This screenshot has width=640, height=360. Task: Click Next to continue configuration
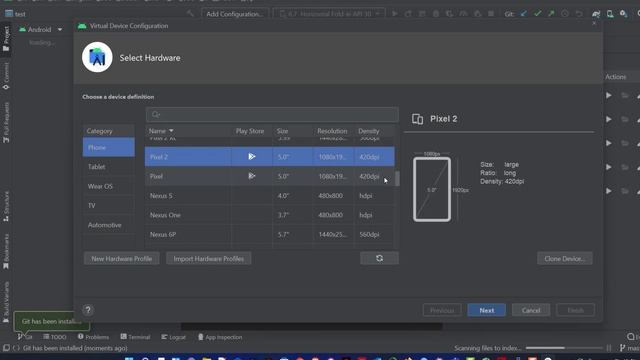[x=487, y=310]
